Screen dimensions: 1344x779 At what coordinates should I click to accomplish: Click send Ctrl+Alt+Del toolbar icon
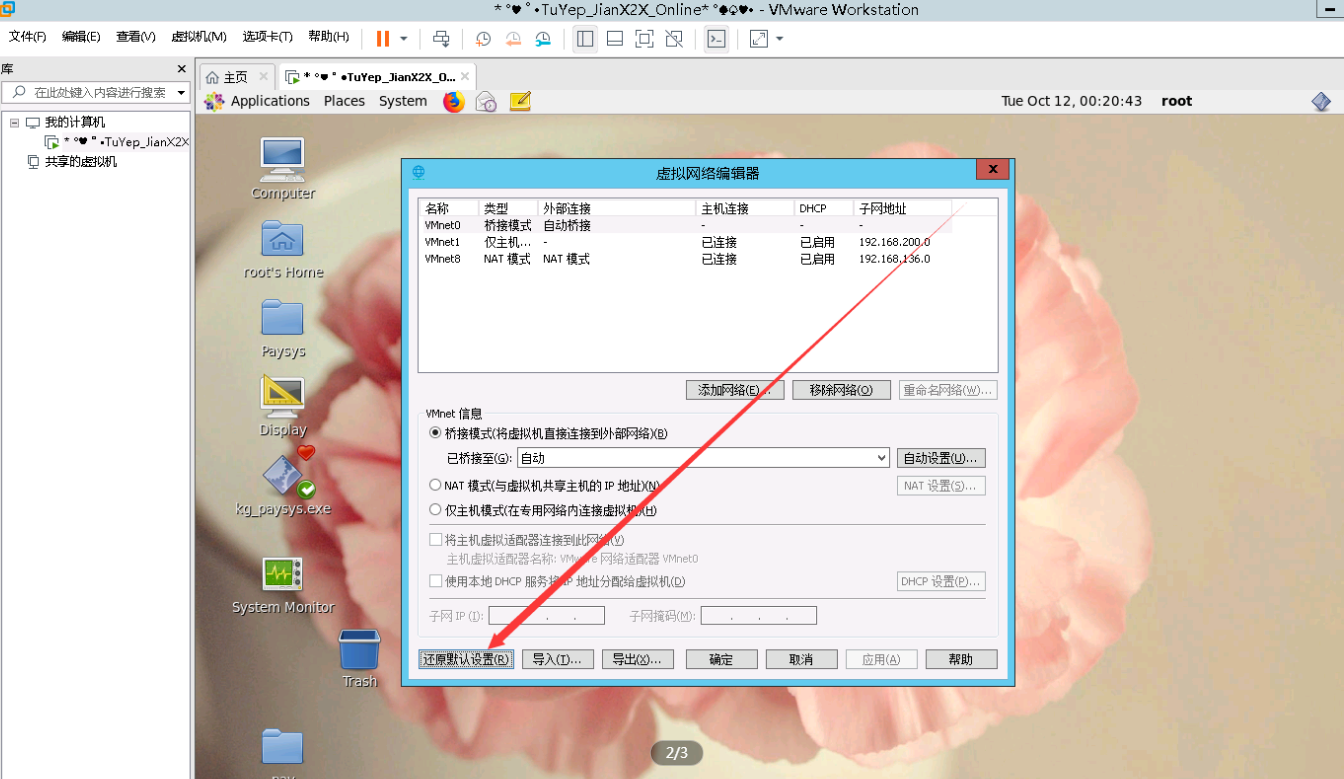point(441,38)
